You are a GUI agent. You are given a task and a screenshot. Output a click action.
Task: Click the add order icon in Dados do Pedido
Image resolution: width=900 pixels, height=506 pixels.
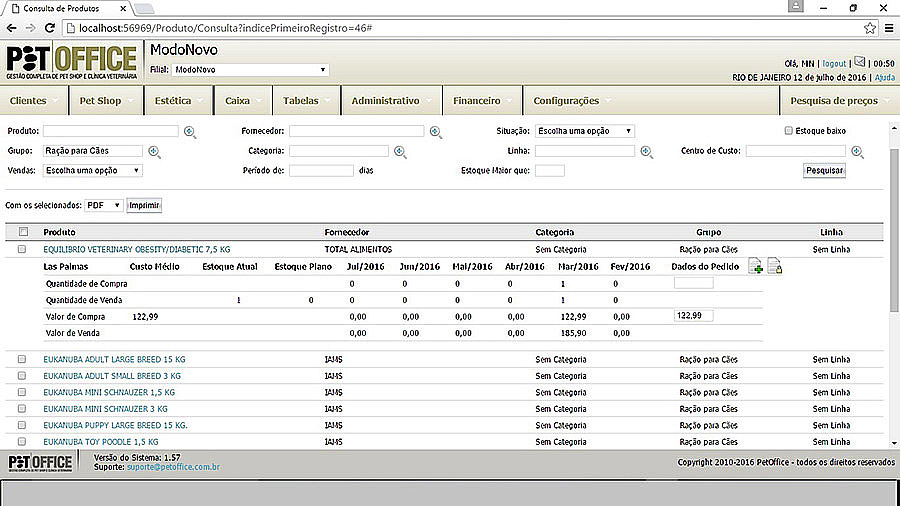tap(757, 266)
